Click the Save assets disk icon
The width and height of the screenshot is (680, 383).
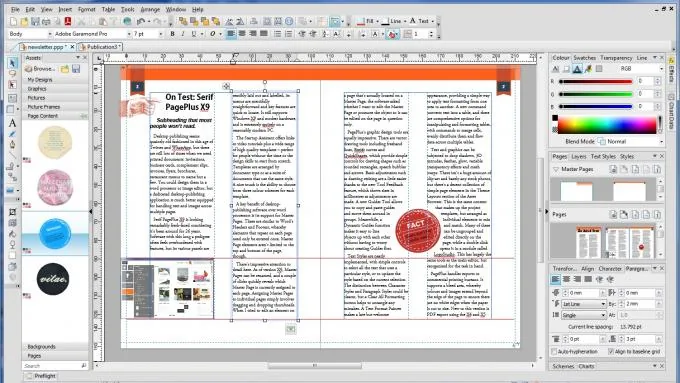click(76, 69)
